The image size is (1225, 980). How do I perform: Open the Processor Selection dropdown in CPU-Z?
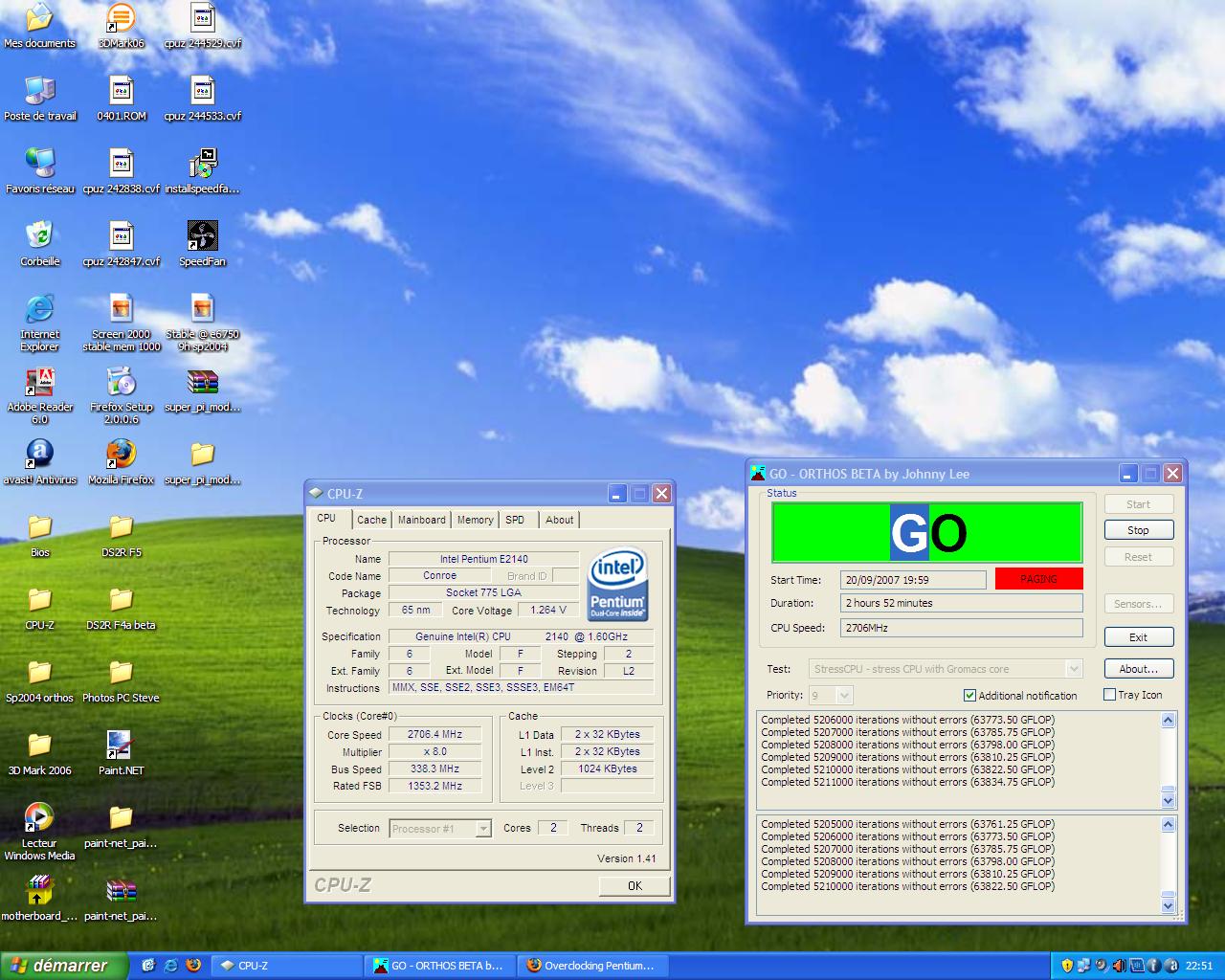[x=483, y=829]
